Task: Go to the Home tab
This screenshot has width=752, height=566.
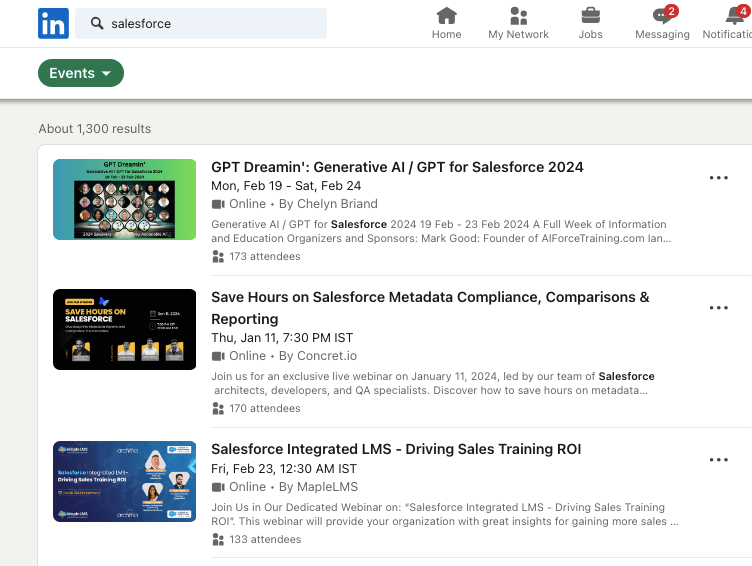Action: click(x=446, y=23)
